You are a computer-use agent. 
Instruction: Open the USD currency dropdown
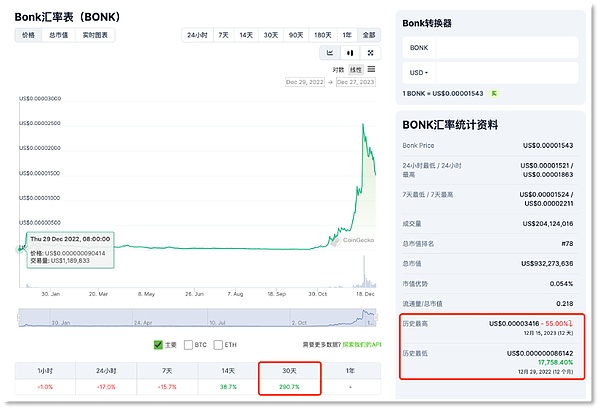tap(419, 72)
